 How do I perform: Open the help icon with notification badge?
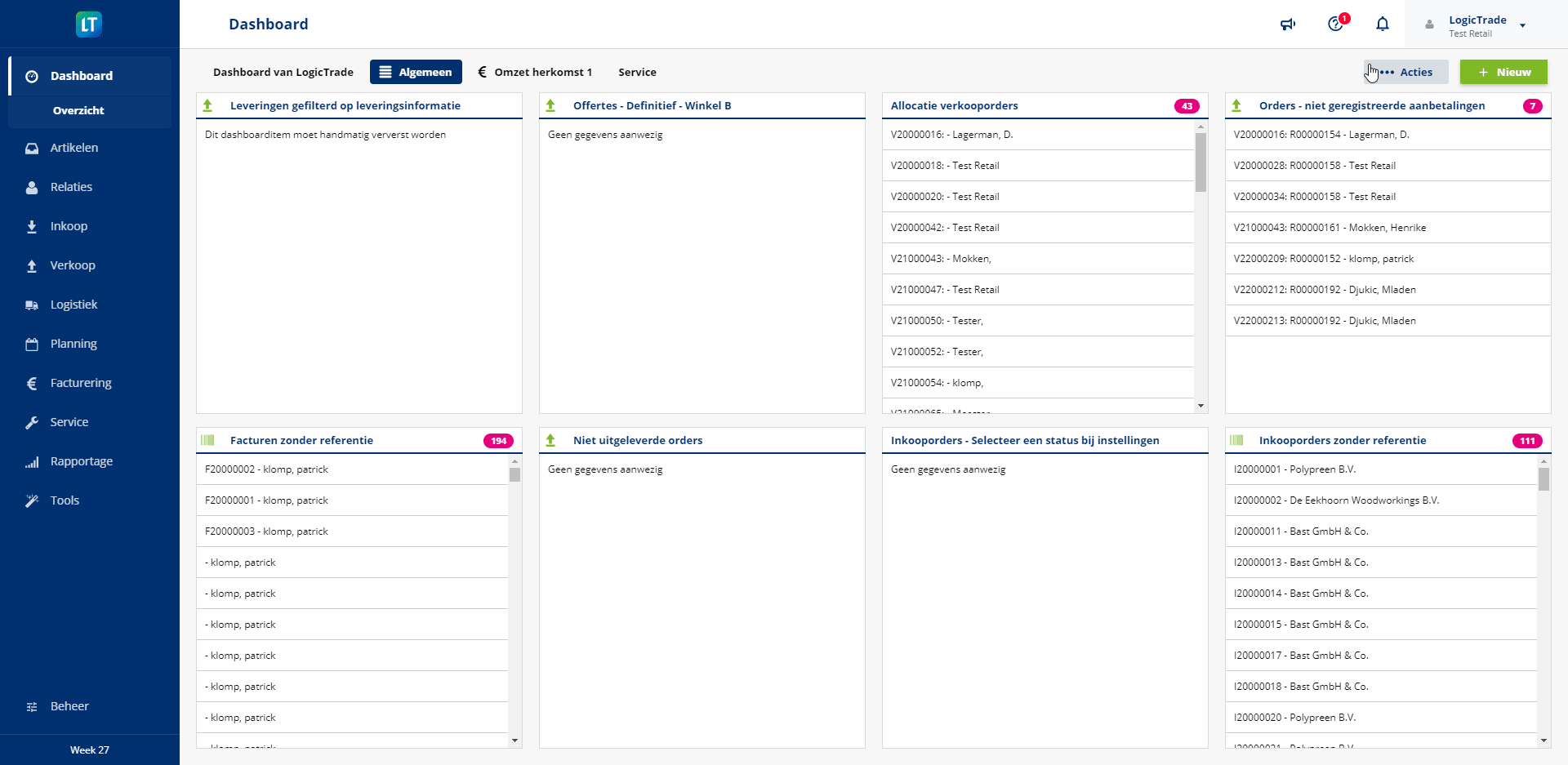(1336, 24)
